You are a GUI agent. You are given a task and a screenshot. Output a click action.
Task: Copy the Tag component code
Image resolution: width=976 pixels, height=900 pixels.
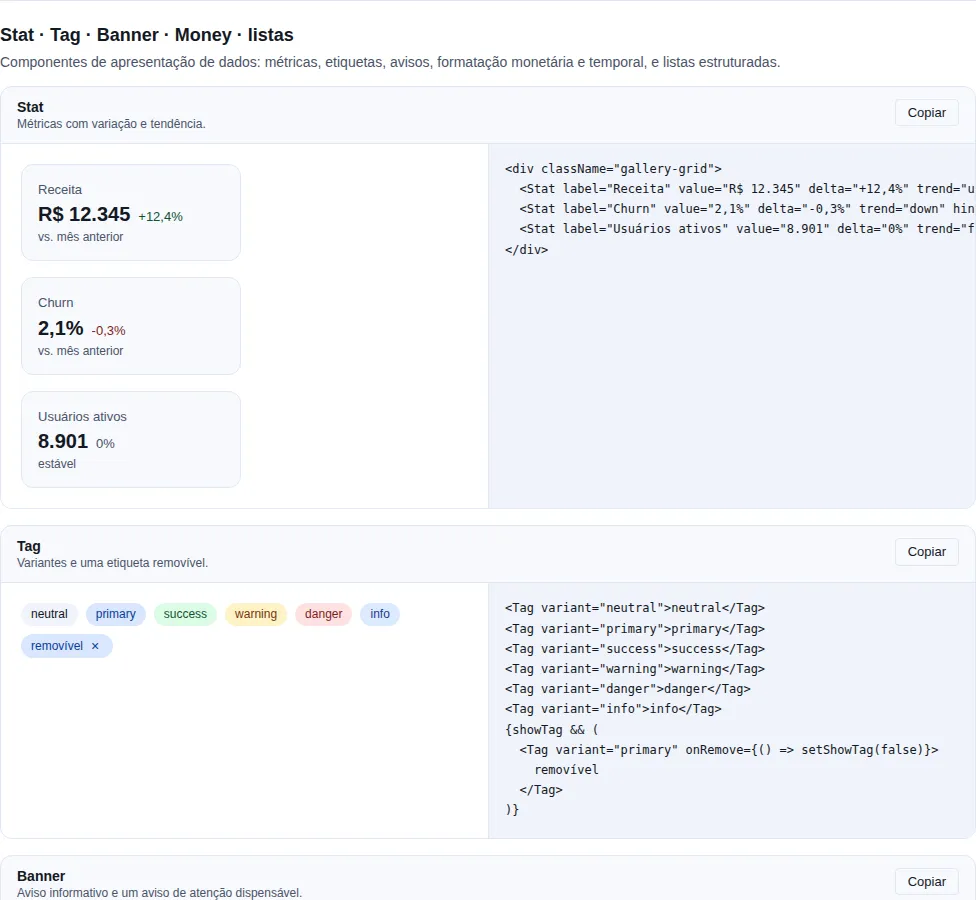(926, 552)
